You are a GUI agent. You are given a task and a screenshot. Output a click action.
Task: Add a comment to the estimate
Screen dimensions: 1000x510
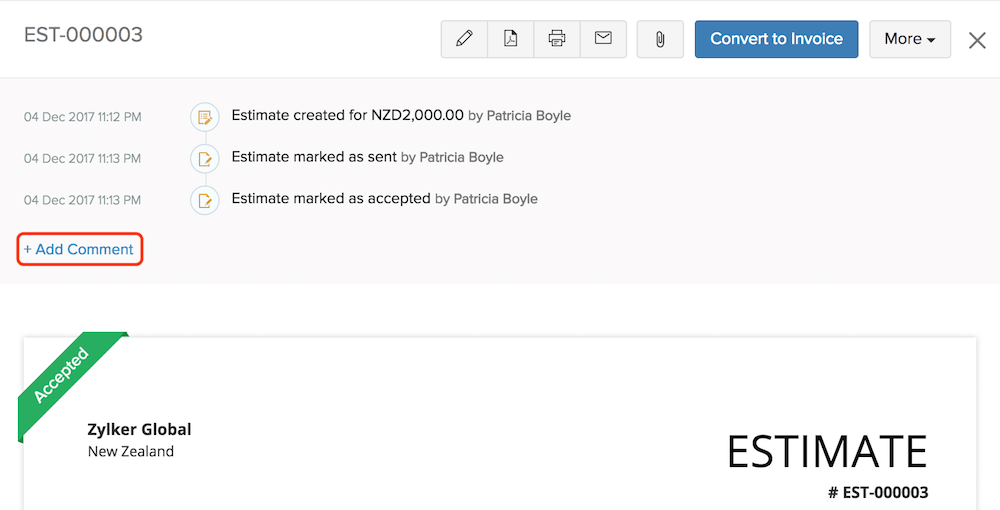pyautogui.click(x=80, y=249)
